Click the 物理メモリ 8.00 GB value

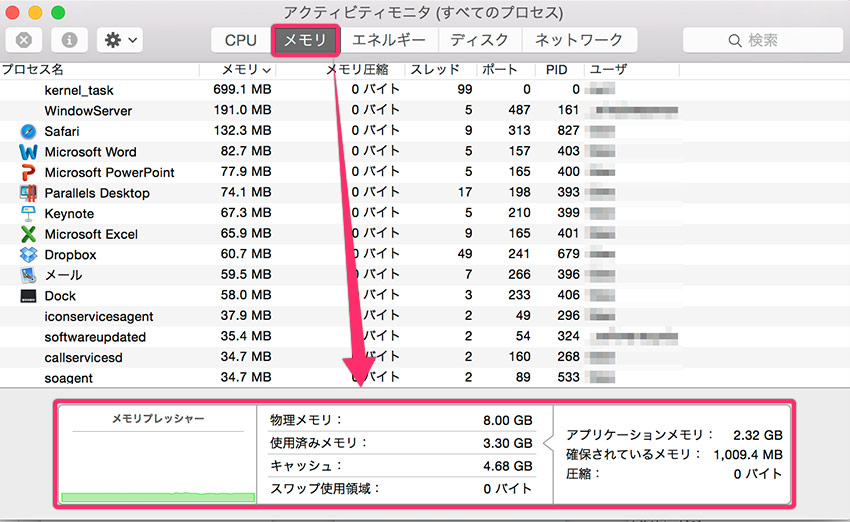click(x=507, y=421)
